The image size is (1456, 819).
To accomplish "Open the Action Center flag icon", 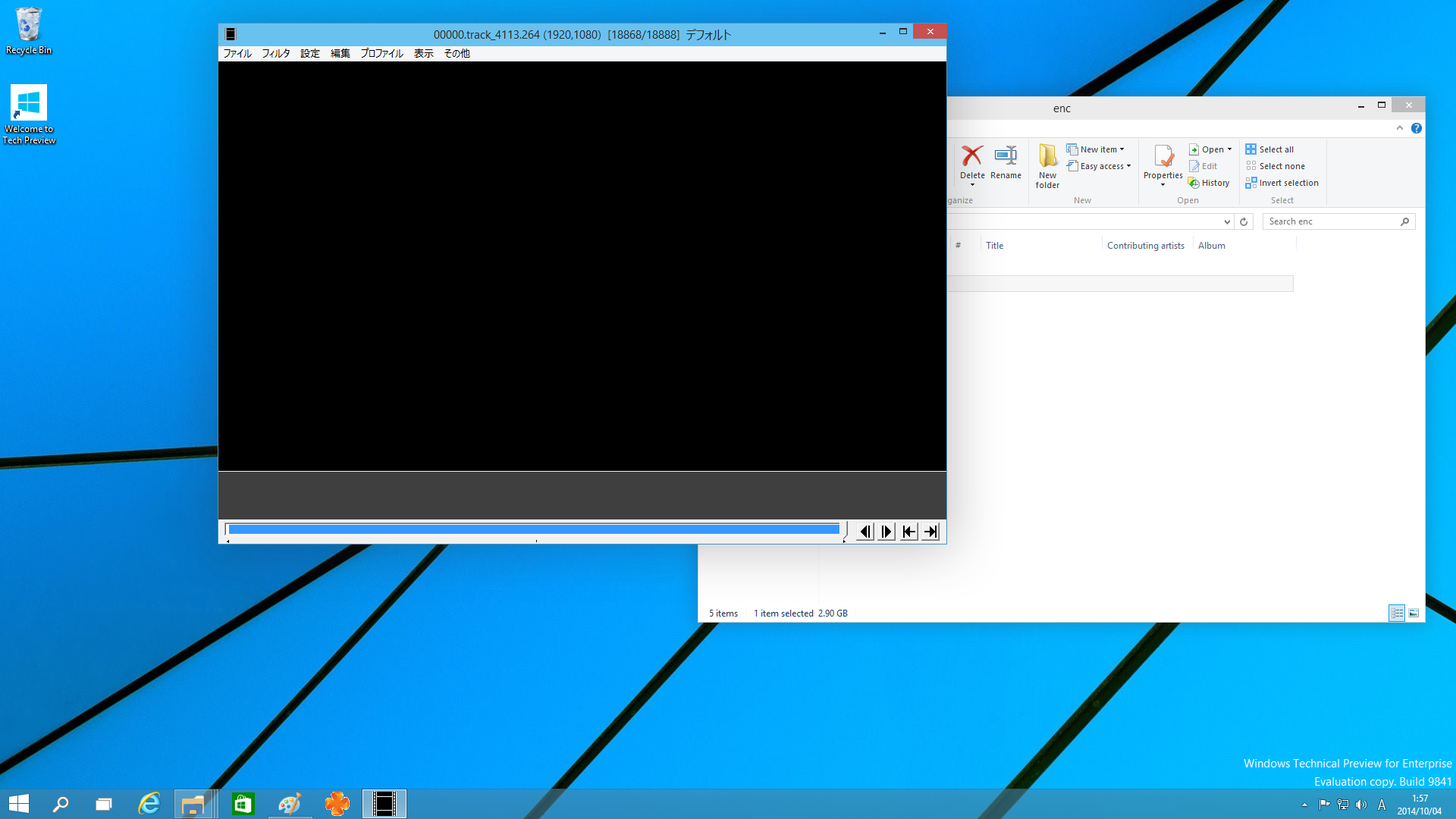I will point(1324,805).
